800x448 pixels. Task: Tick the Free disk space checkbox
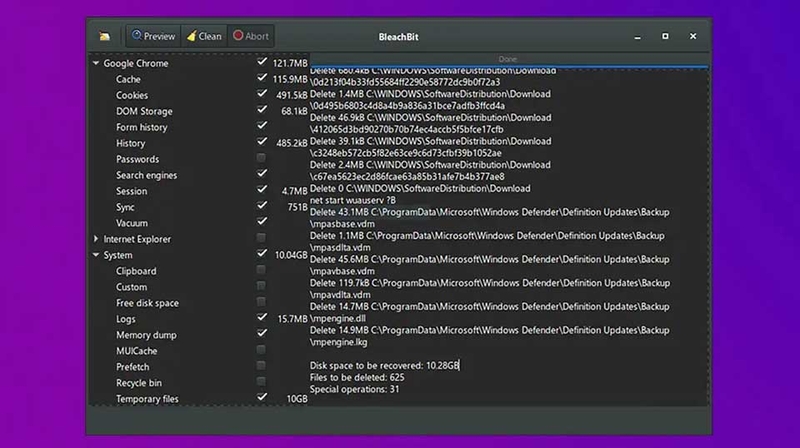[261, 302]
